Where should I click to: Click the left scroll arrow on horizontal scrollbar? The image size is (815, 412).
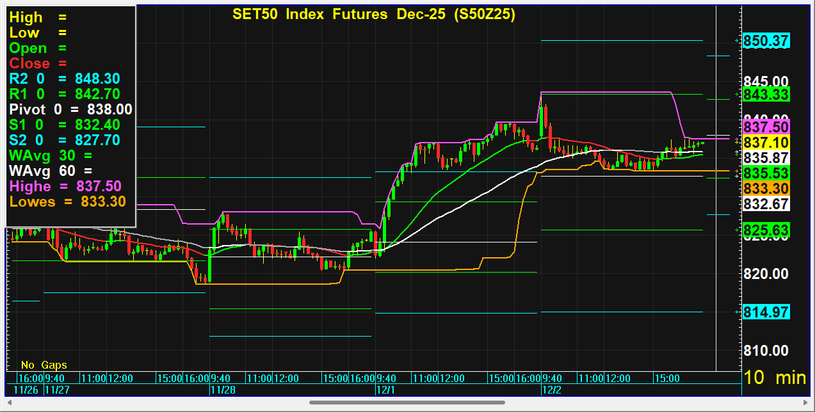point(8,403)
